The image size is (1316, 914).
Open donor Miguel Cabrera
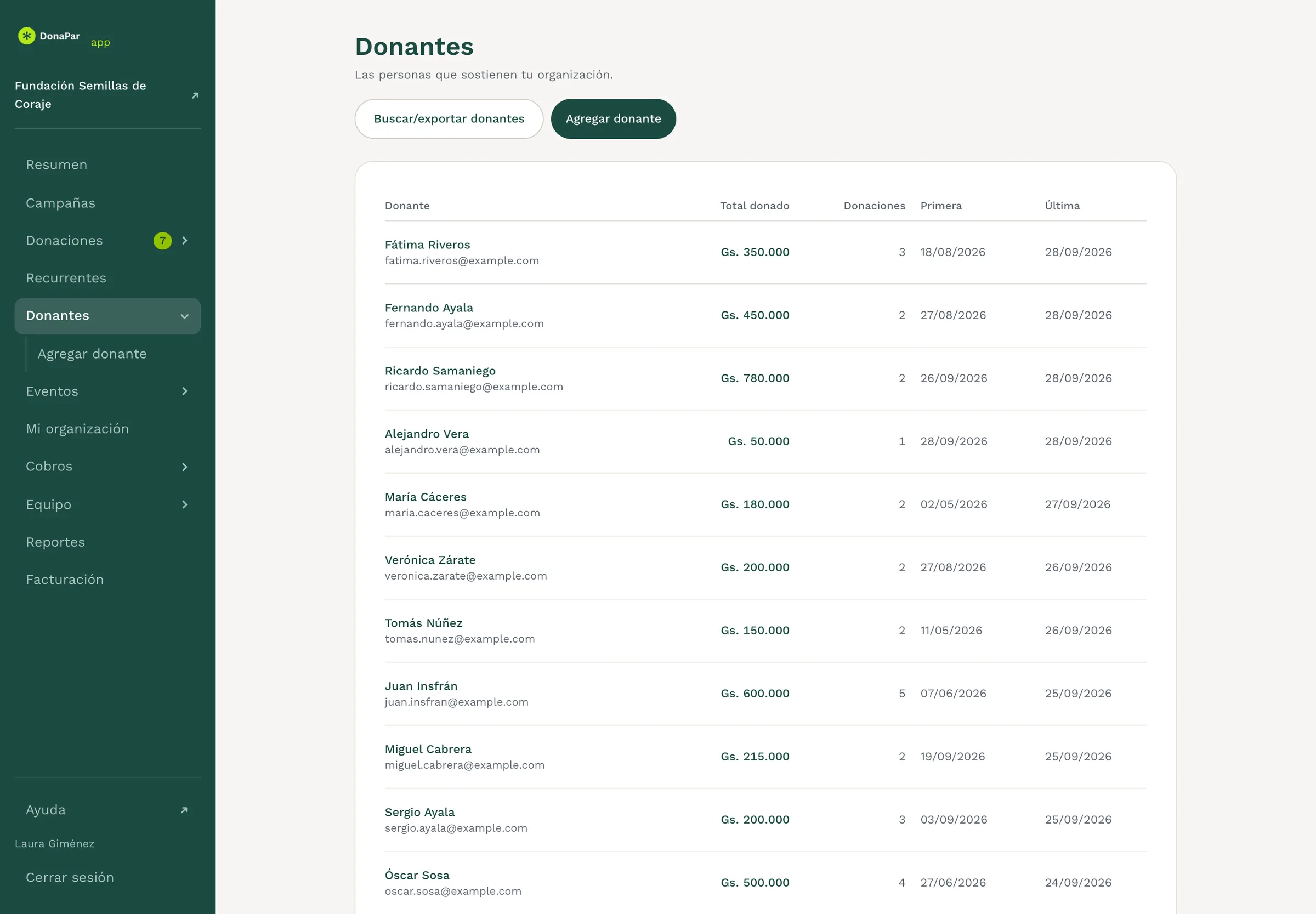[428, 749]
